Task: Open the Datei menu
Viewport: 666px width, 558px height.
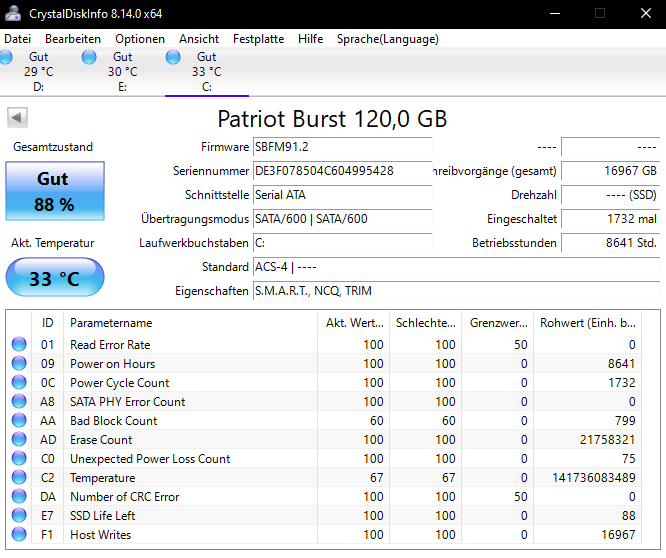Action: pos(17,39)
